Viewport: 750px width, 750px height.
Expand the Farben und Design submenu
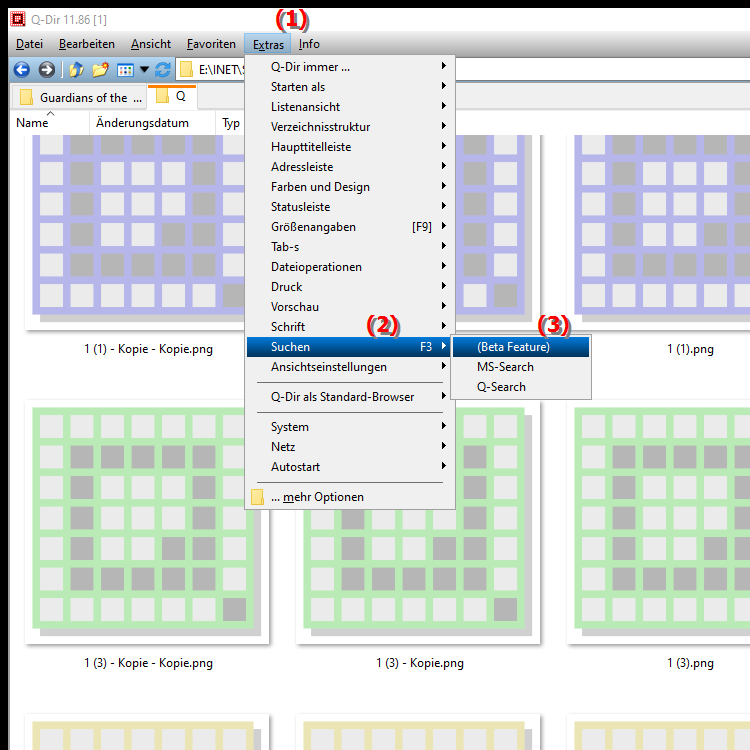(350, 187)
